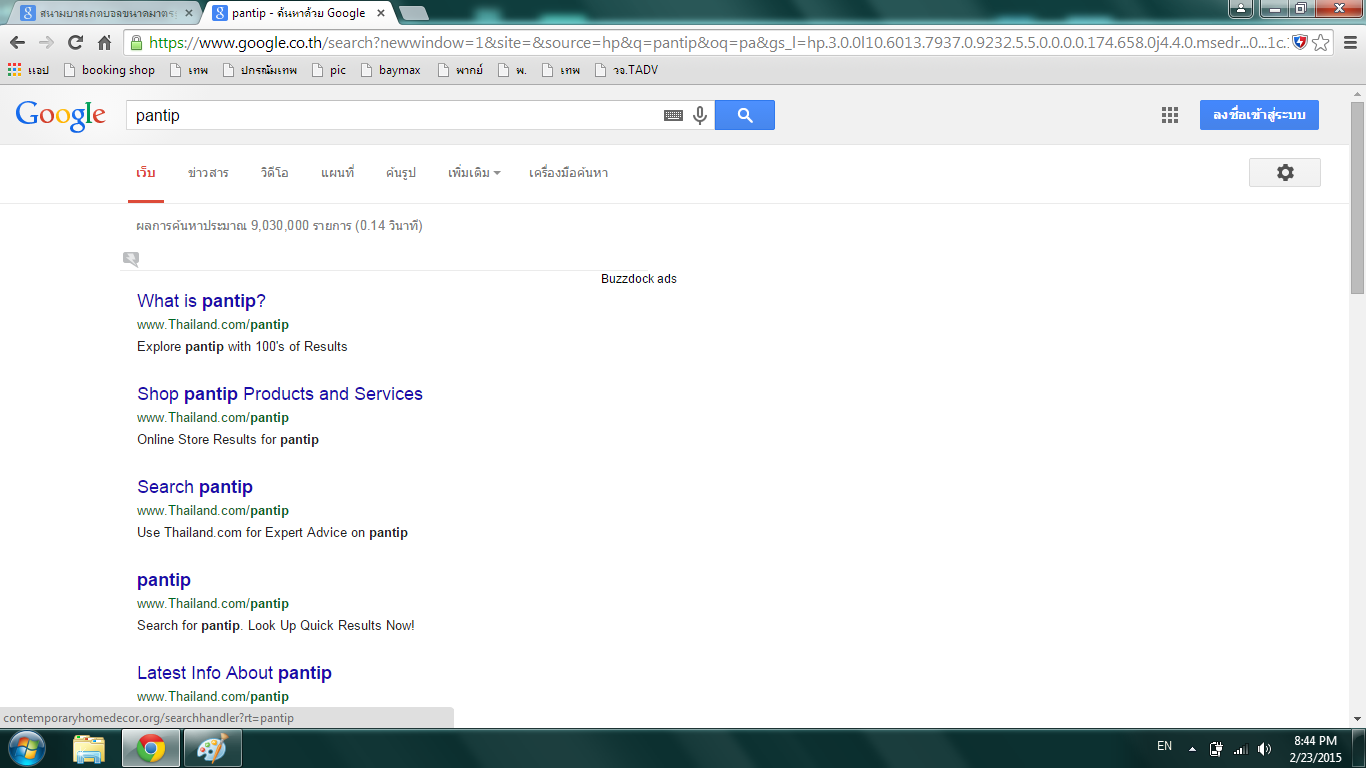This screenshot has height=768, width=1366.
Task: Show วิดีโอ search results
Action: point(275,173)
